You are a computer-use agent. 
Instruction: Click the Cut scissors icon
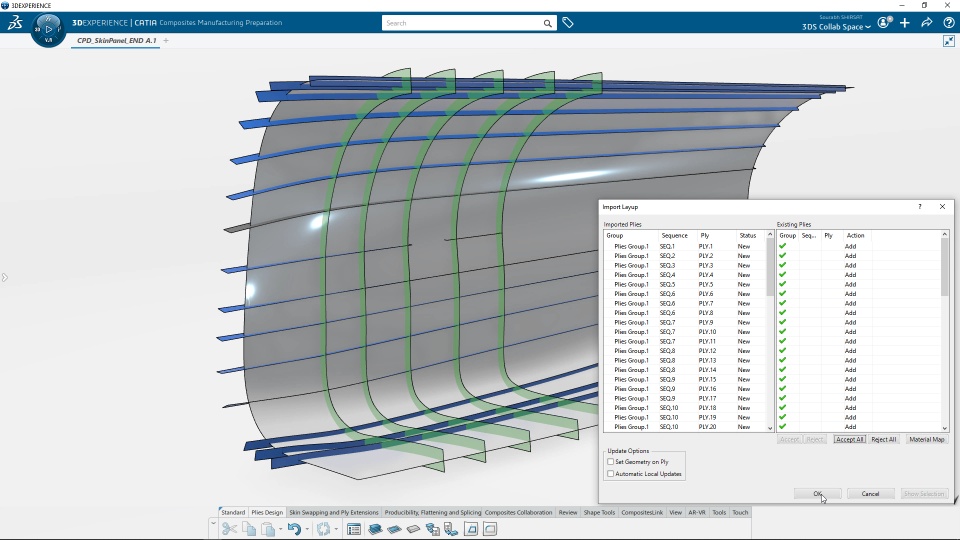coord(230,529)
